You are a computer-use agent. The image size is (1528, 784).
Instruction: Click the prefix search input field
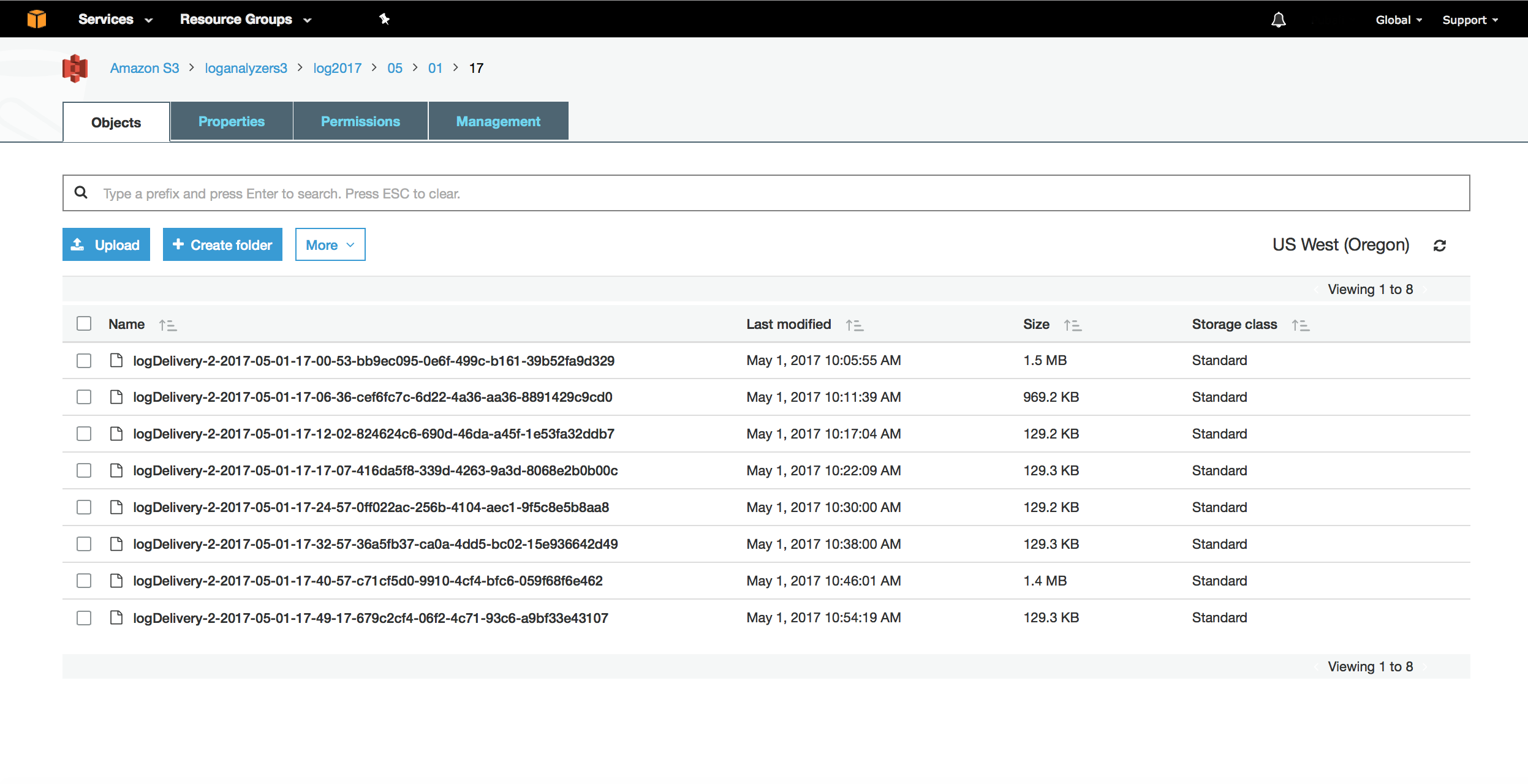pos(766,194)
